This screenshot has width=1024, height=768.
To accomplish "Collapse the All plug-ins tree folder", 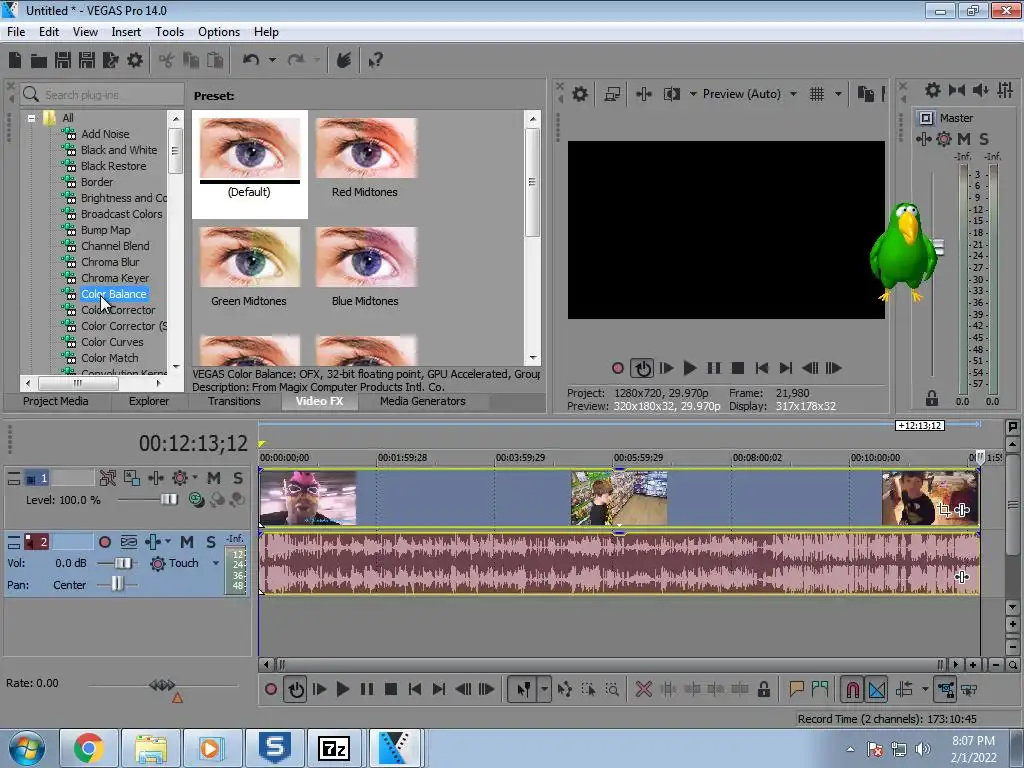I will [x=31, y=118].
